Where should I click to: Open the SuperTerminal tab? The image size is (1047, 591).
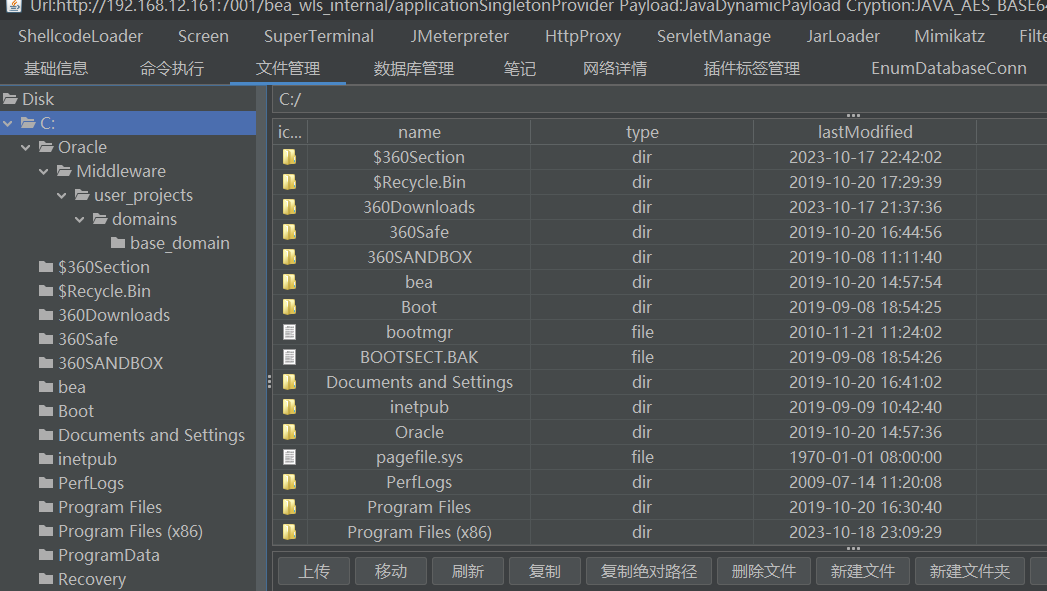tap(319, 36)
